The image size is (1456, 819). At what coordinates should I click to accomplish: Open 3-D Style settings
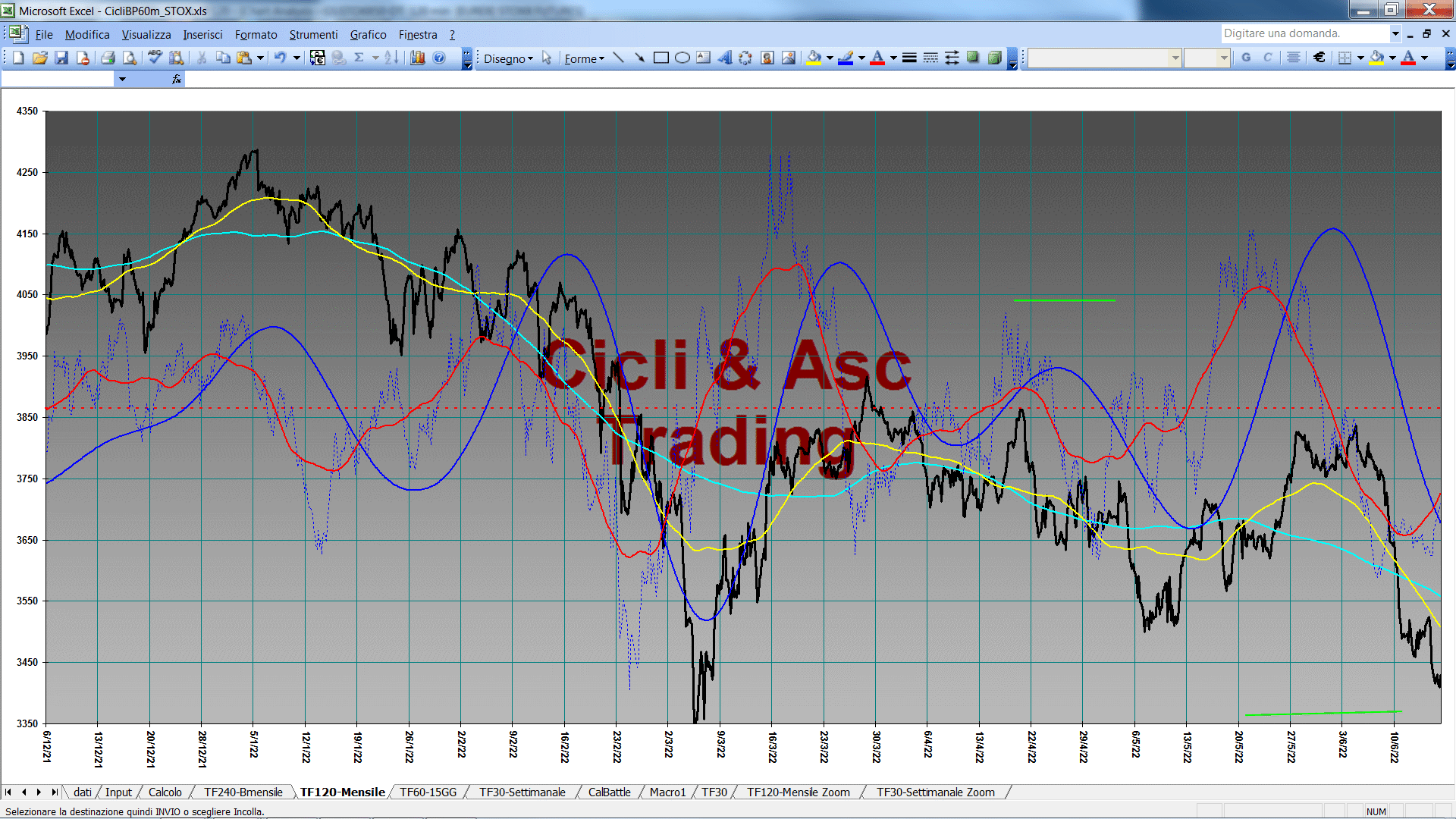tap(994, 58)
